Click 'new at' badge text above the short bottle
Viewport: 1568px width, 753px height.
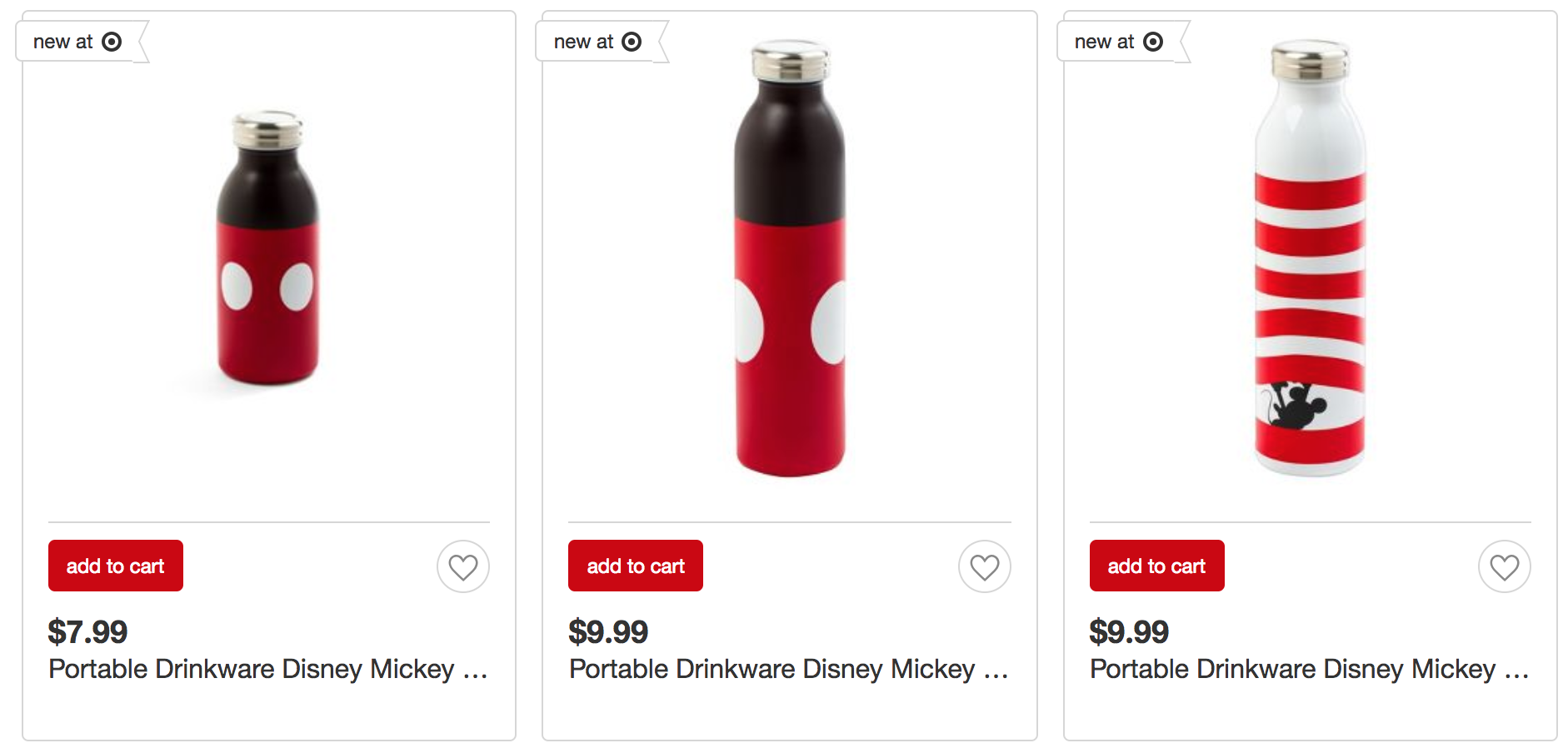tap(62, 42)
